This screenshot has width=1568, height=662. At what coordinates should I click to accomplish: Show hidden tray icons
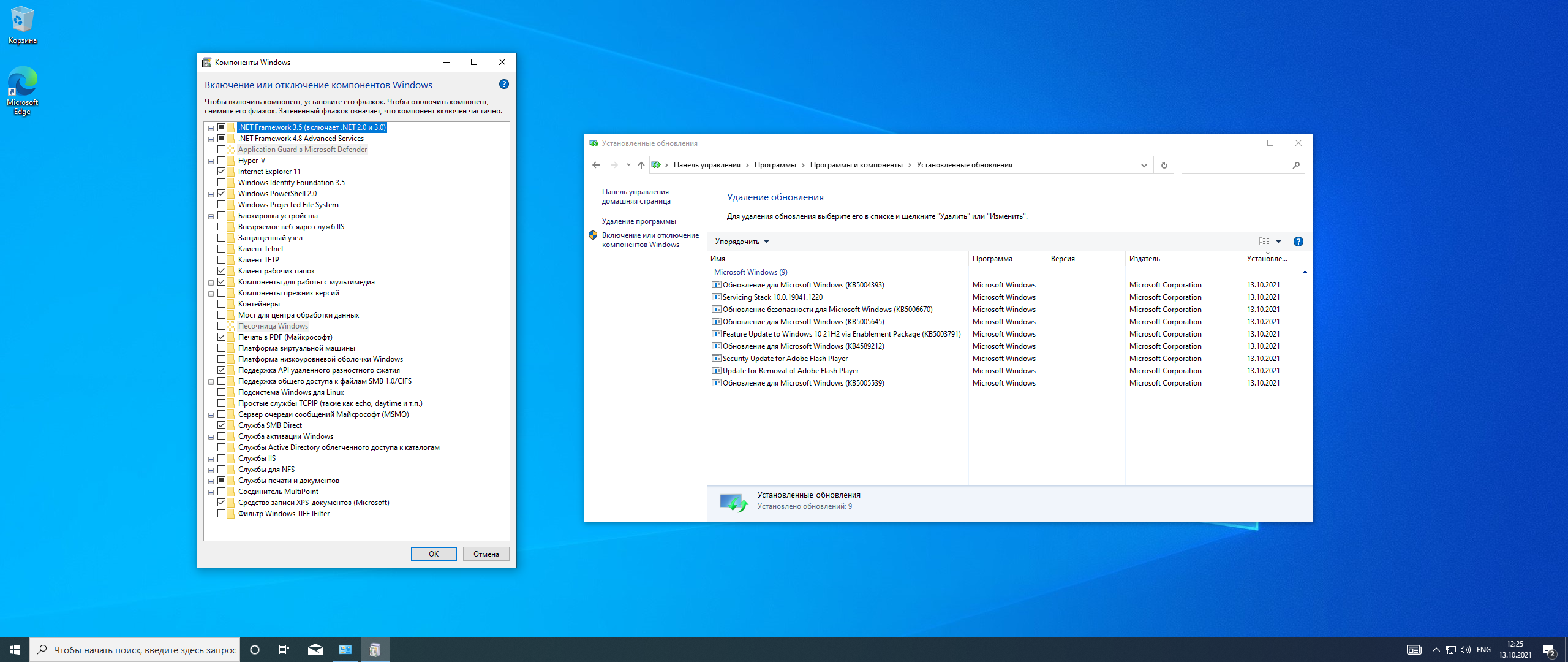(x=1436, y=650)
